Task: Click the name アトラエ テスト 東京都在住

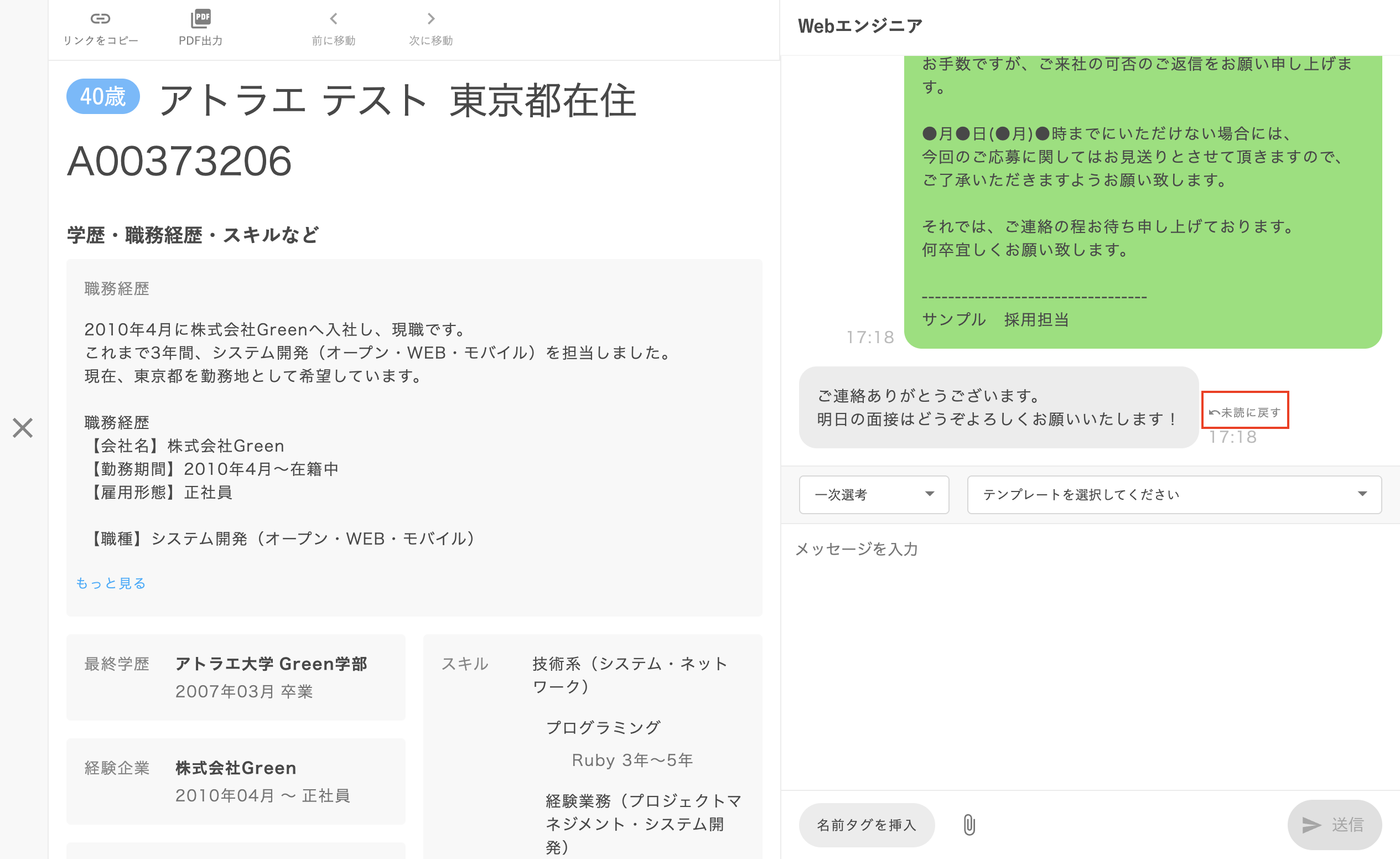Action: 397,100
